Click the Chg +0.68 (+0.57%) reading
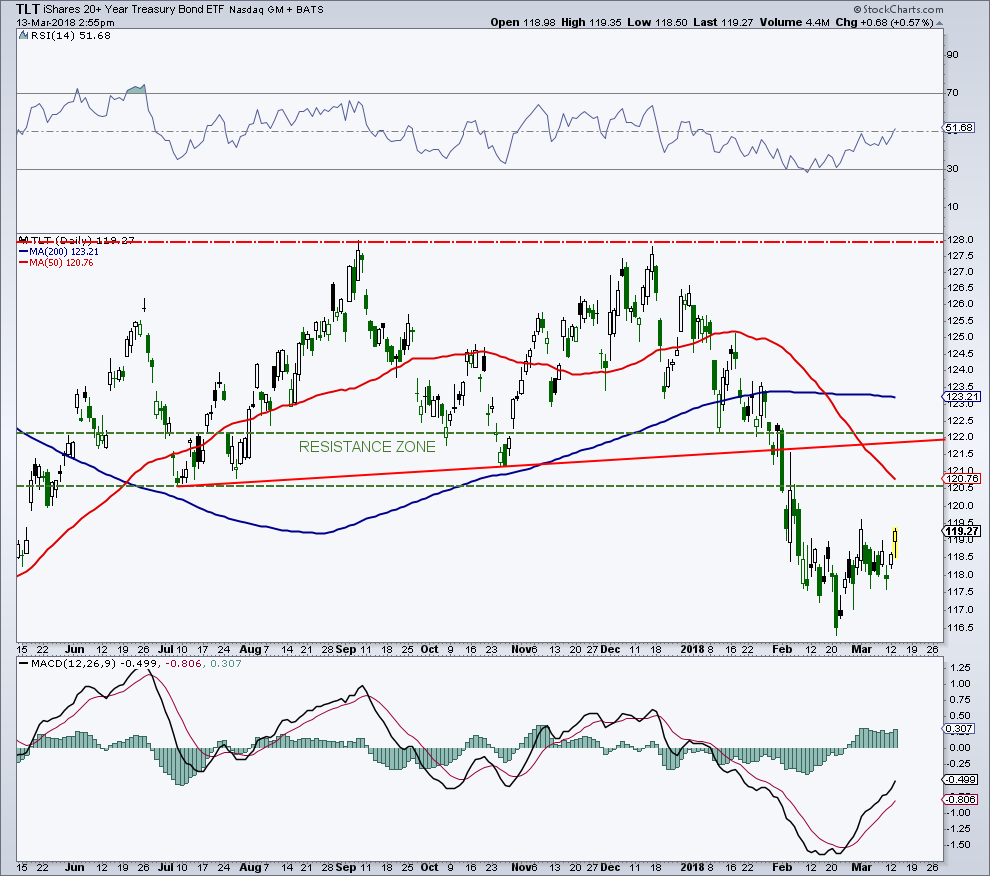The image size is (990, 876). [x=884, y=22]
